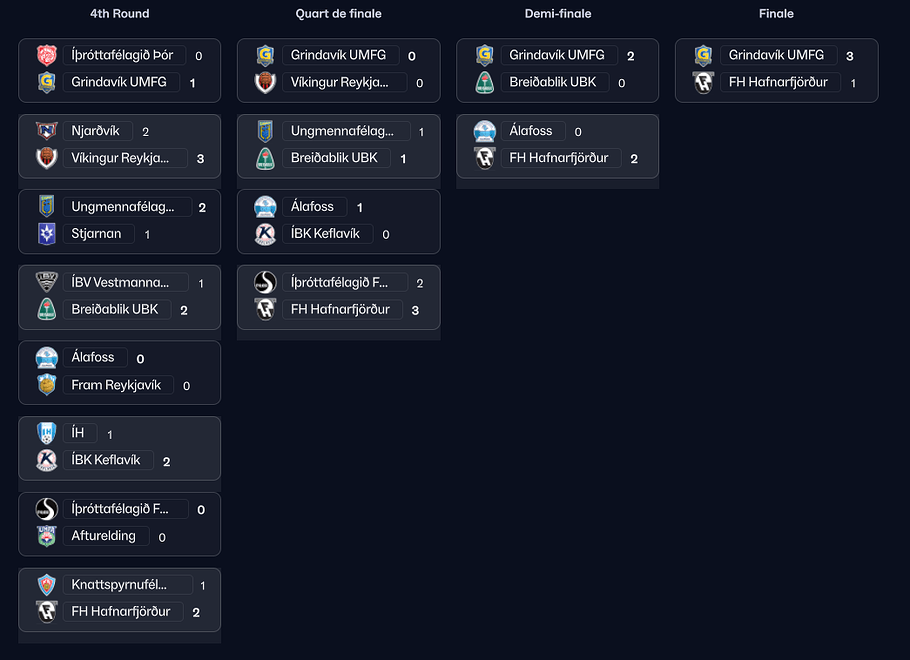Click the Íþróttafélagið Þór club logo

tap(47, 56)
